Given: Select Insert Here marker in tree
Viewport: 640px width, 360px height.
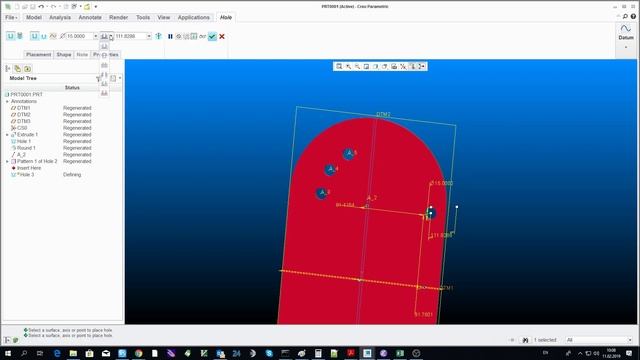Looking at the screenshot, I should (28, 168).
